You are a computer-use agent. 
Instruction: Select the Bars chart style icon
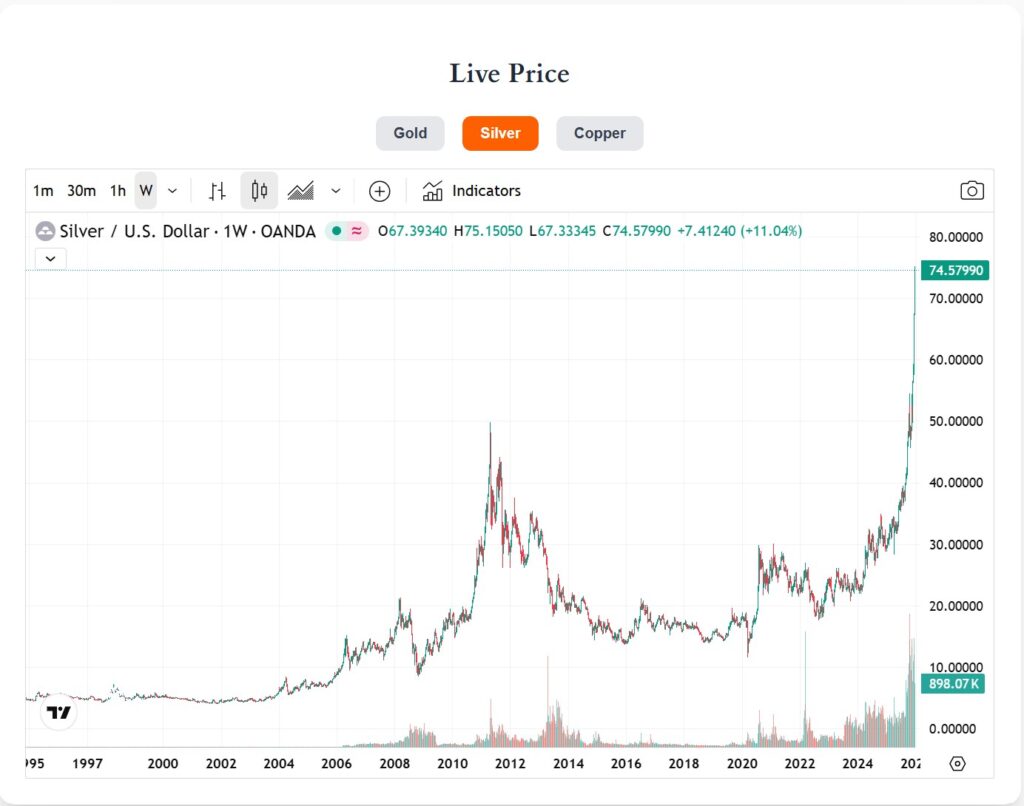pyautogui.click(x=218, y=190)
